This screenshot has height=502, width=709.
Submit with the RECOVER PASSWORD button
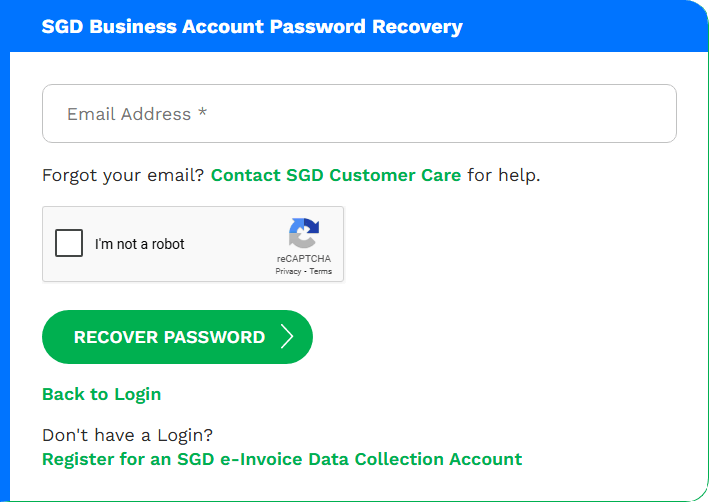pyautogui.click(x=177, y=337)
